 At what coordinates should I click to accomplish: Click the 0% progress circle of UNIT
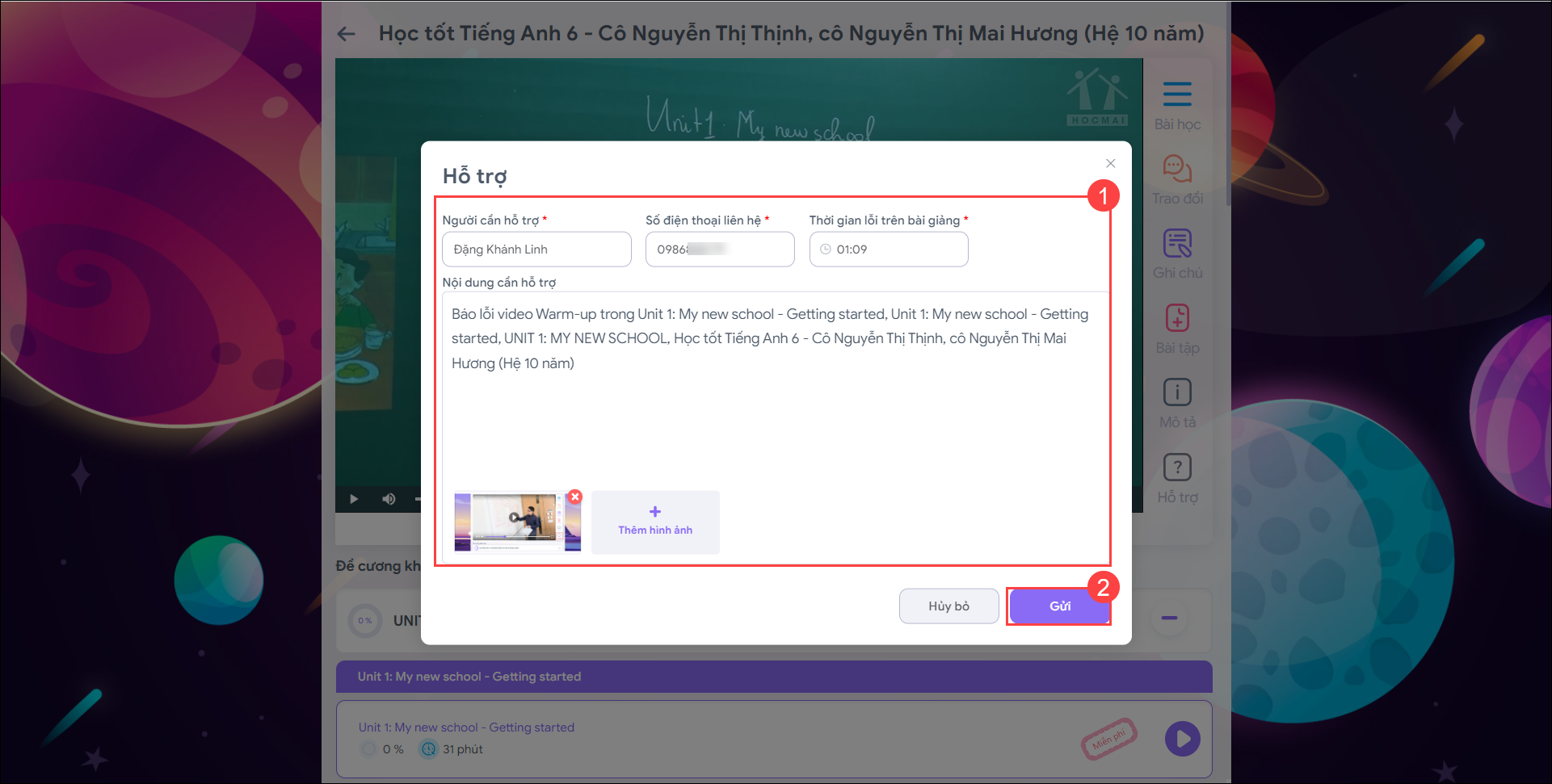365,621
